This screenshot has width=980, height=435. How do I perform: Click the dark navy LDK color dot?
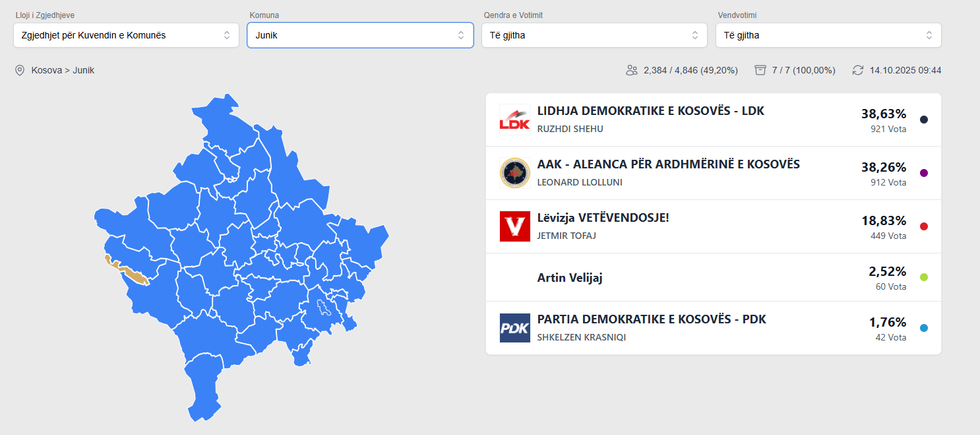click(924, 120)
